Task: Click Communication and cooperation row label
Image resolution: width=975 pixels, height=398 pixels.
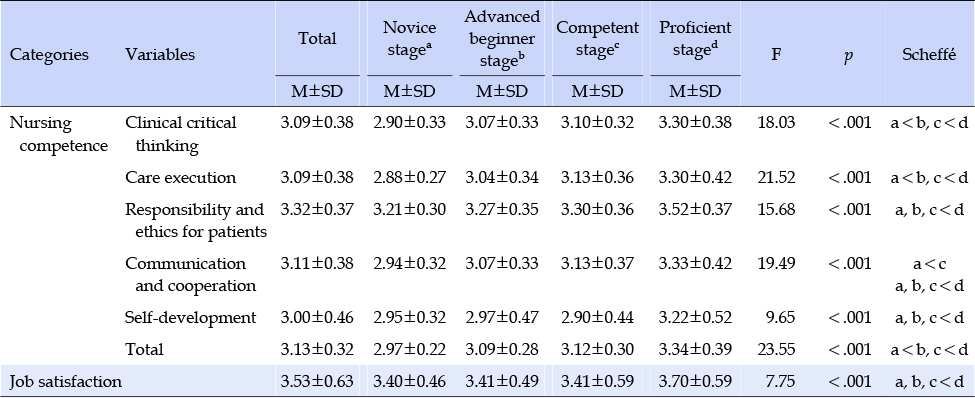Action: click(190, 274)
